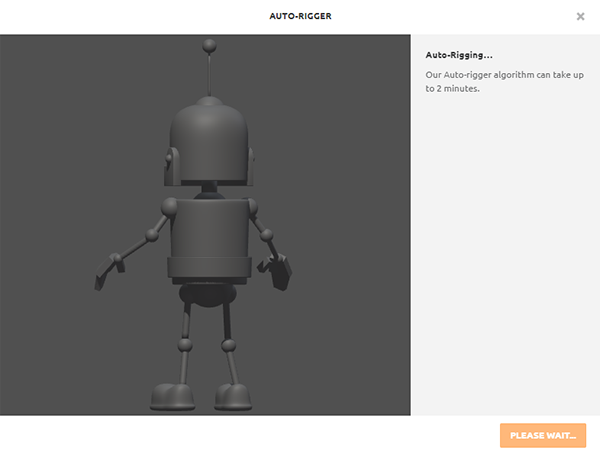This screenshot has width=600, height=450.
Task: Click the AUTO-RIGGER dialog title
Action: coord(300,16)
